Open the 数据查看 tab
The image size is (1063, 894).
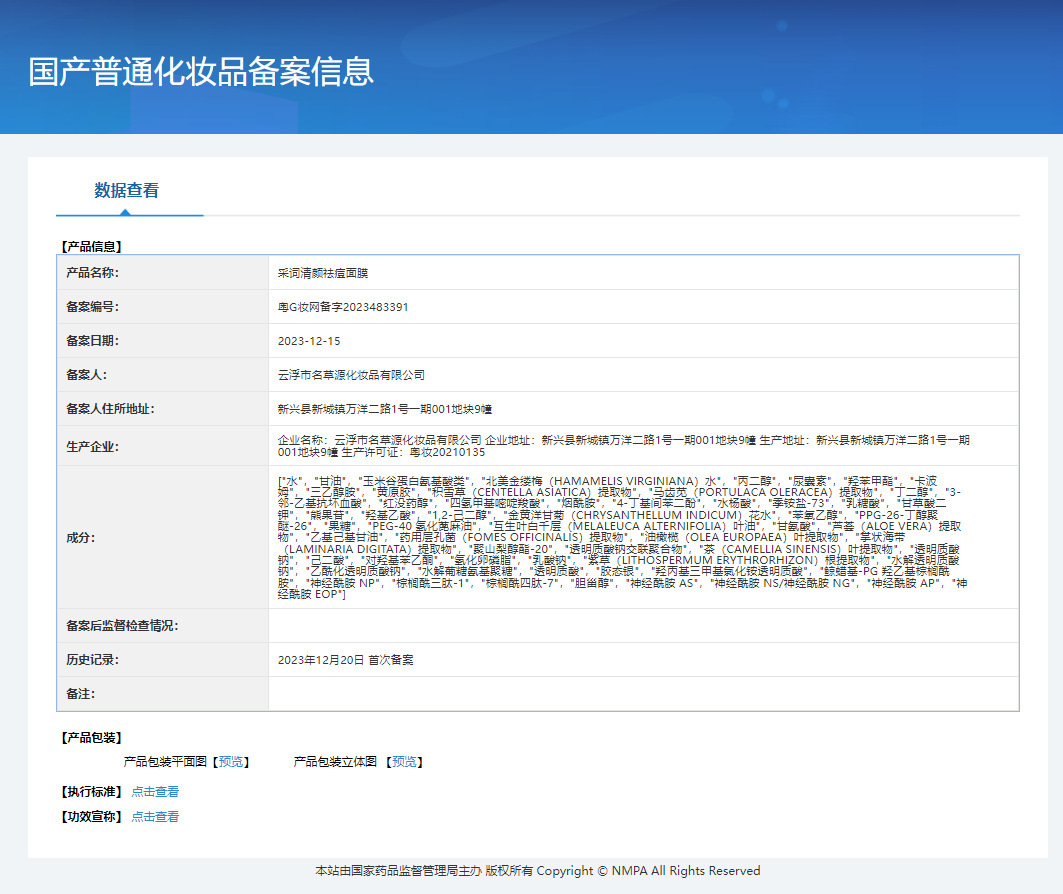(126, 190)
